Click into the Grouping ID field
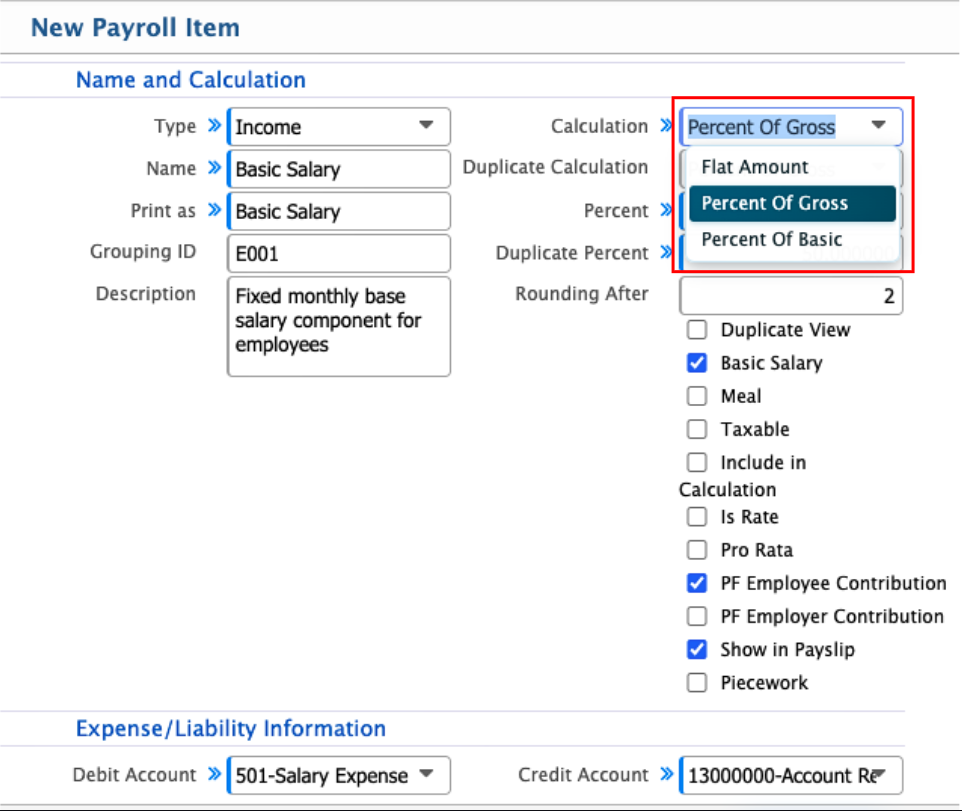 pos(339,254)
